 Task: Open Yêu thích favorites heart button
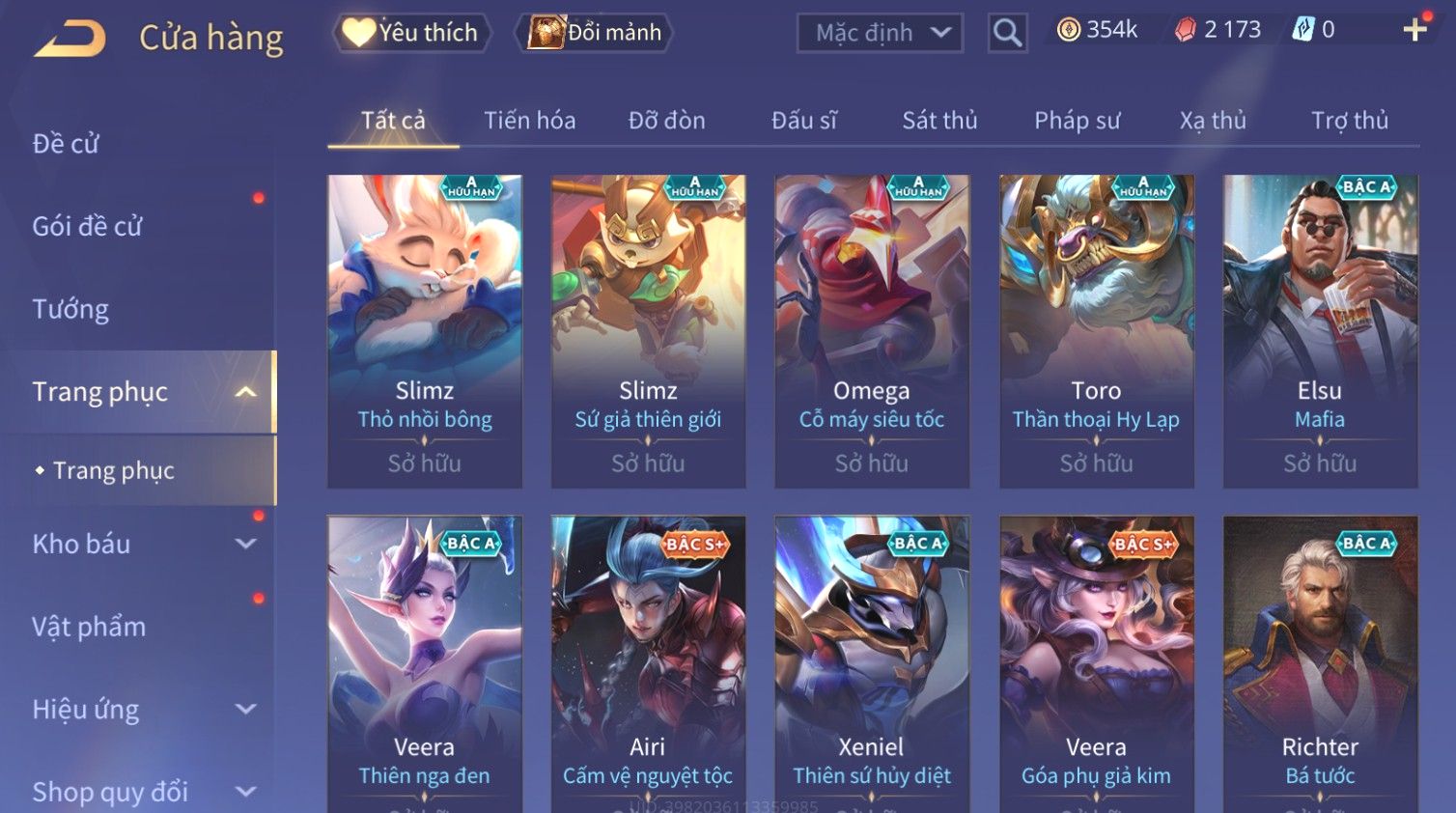tap(412, 33)
